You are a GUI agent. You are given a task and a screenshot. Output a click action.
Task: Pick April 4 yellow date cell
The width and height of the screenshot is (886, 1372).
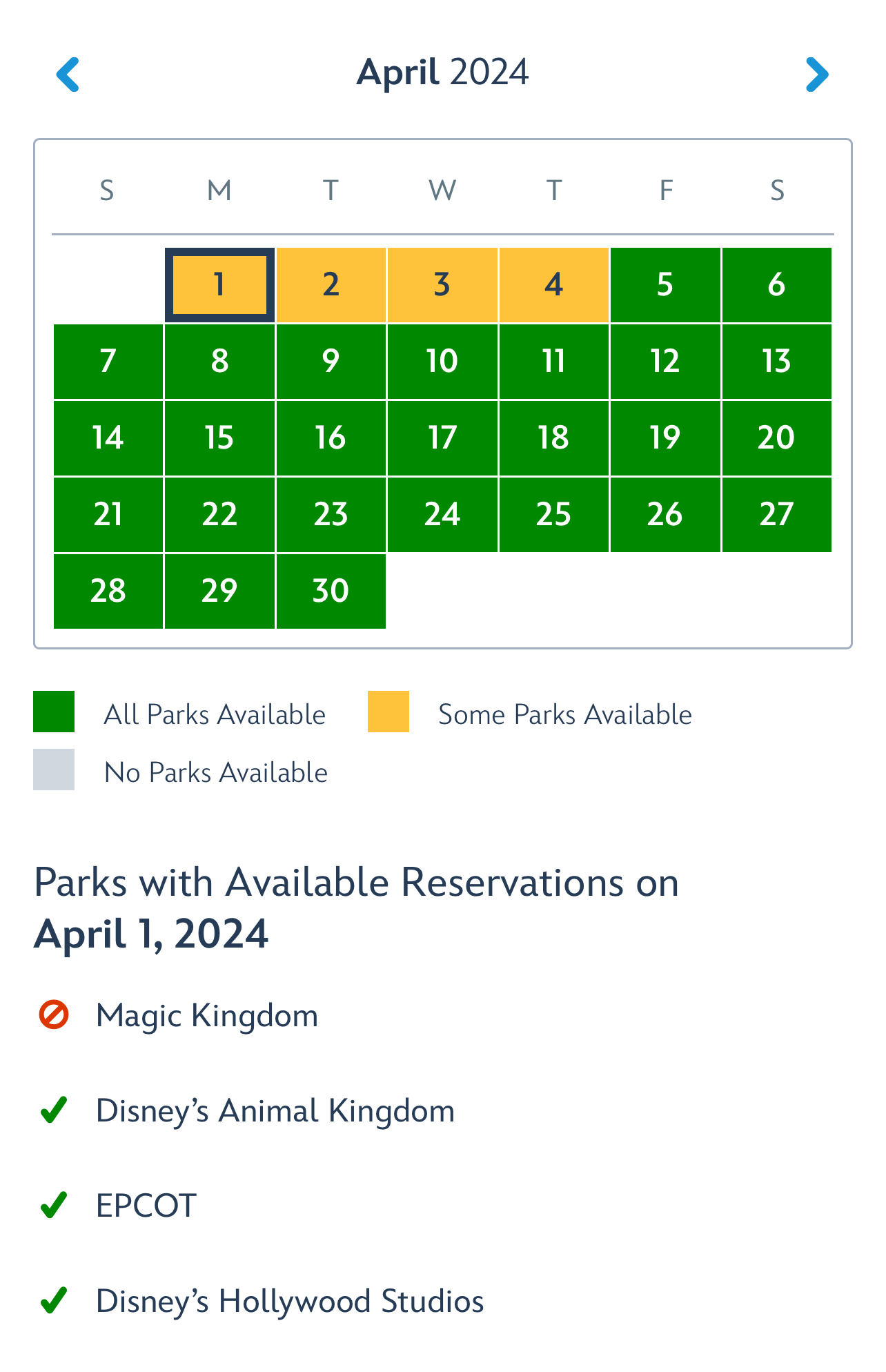(554, 285)
